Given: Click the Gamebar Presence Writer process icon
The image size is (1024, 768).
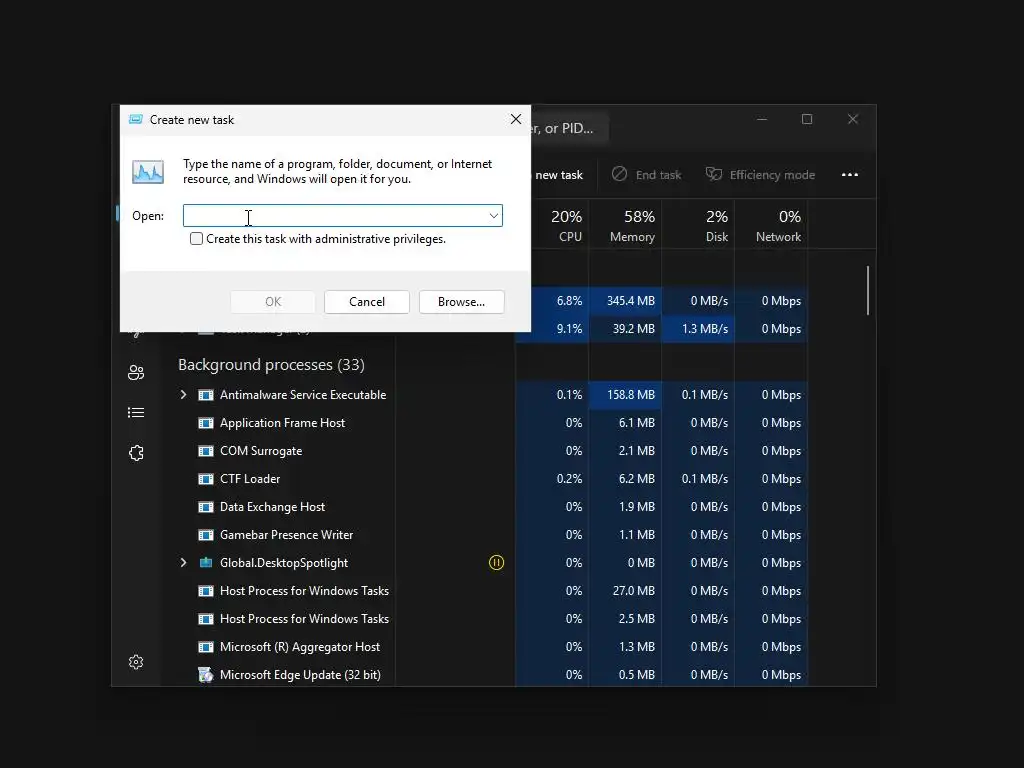Looking at the screenshot, I should (206, 535).
